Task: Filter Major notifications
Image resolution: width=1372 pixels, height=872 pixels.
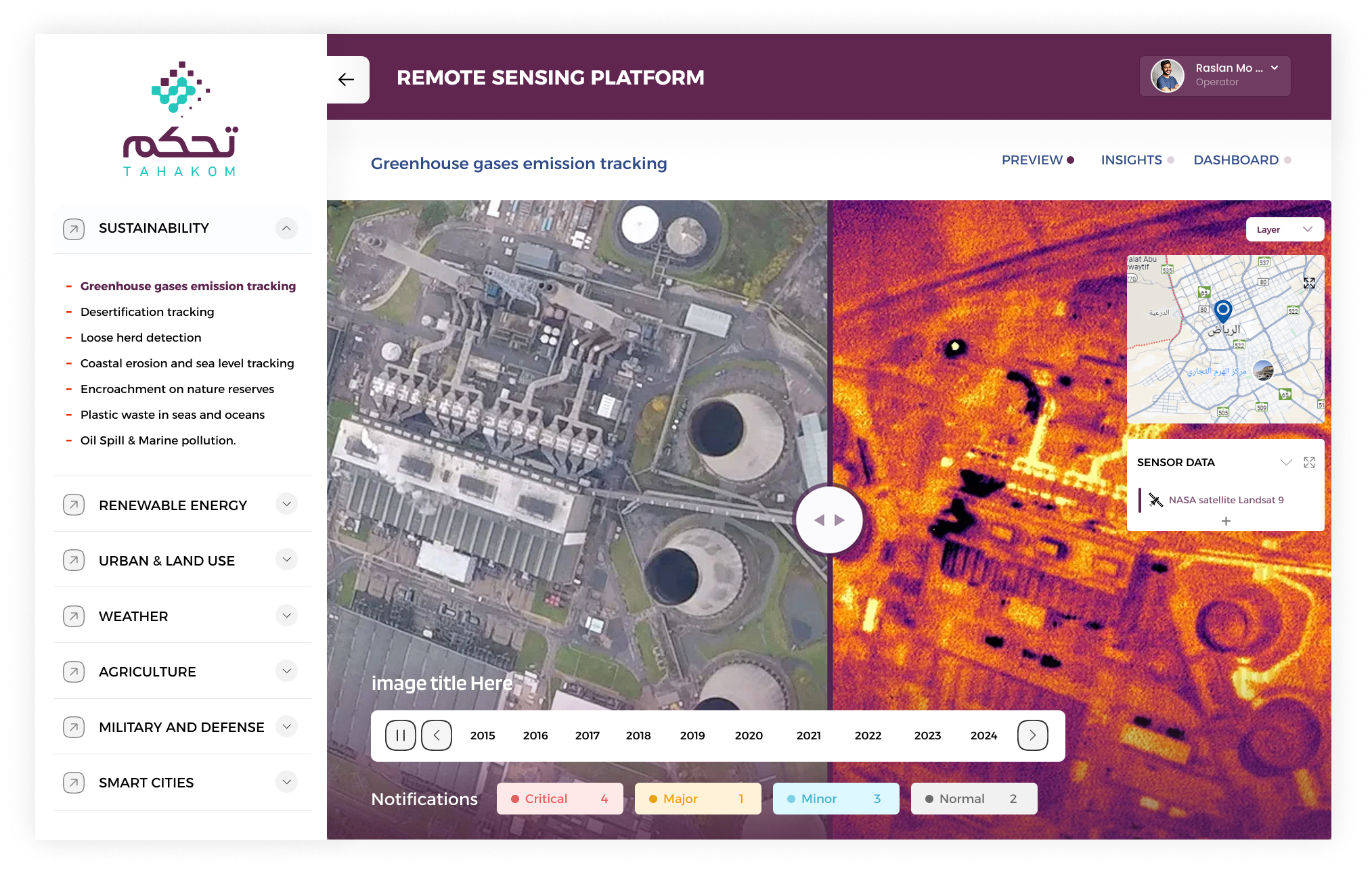Action: 698,799
